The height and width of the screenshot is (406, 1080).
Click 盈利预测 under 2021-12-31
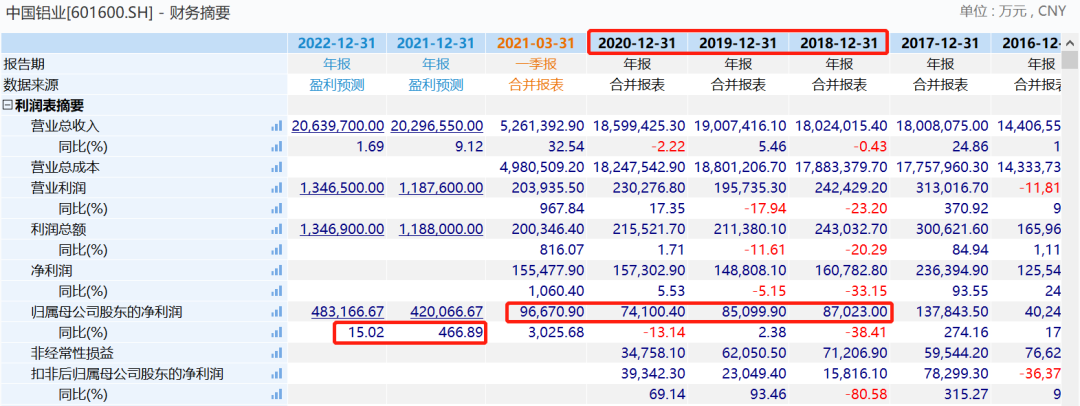(436, 85)
